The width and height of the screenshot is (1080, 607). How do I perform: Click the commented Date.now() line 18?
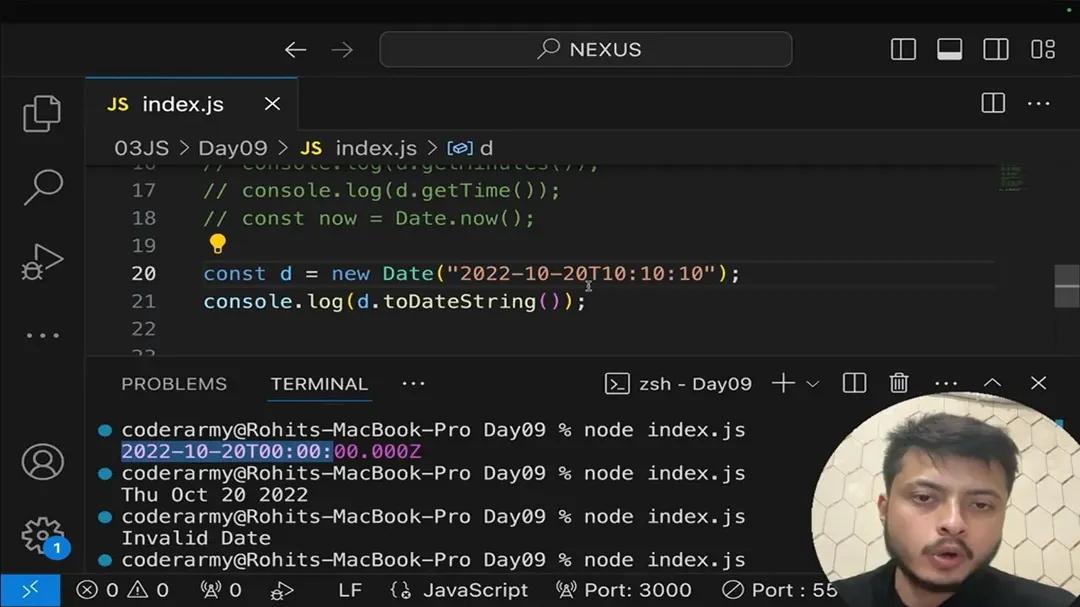point(368,218)
